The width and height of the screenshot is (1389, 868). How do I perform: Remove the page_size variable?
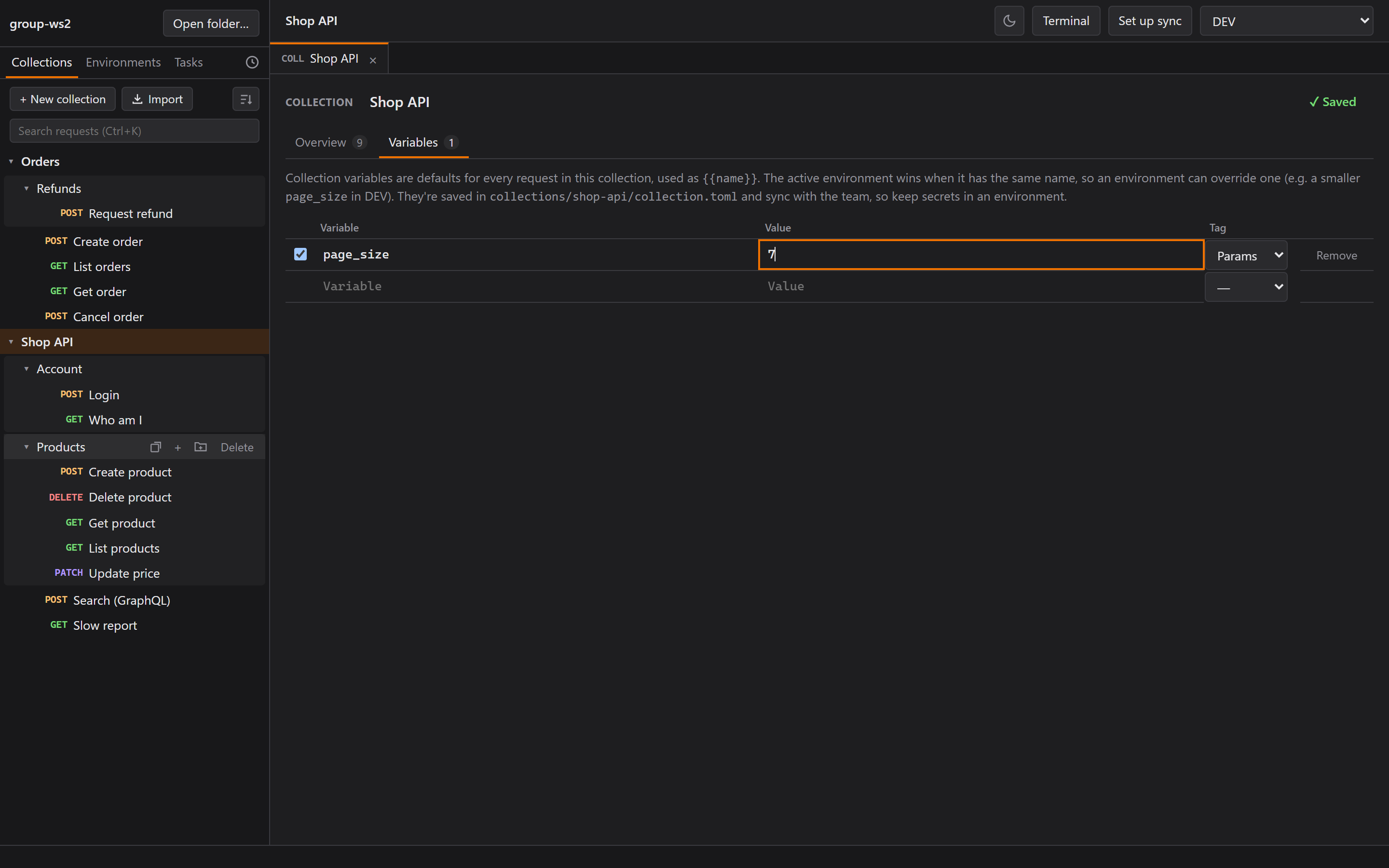pos(1336,256)
